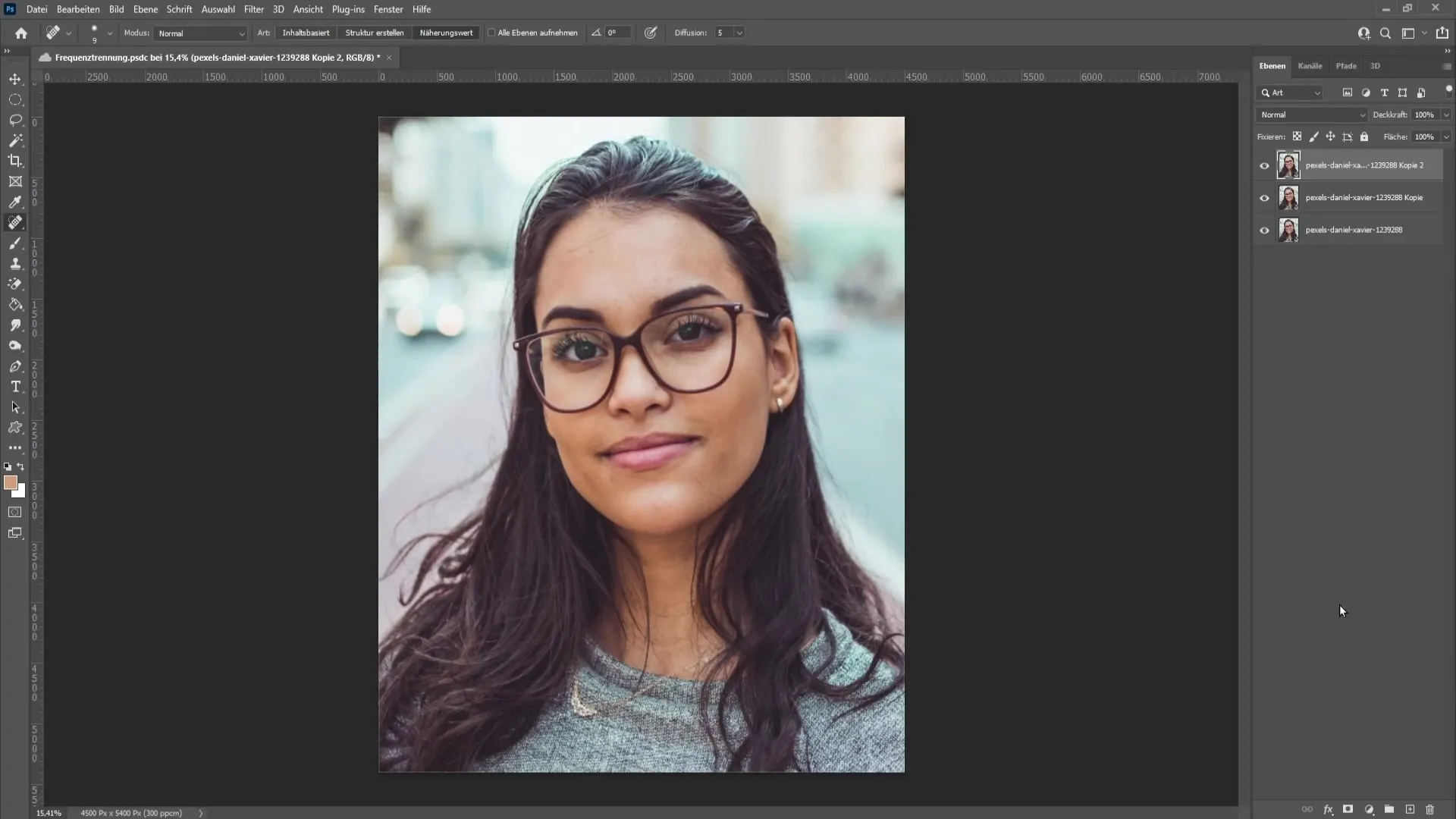1456x819 pixels.
Task: Click the Struktur erstellen button
Action: coord(374,33)
